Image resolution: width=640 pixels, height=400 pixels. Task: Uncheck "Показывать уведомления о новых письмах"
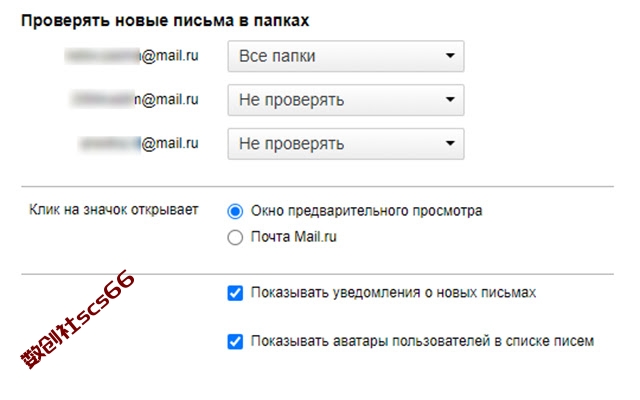[235, 293]
